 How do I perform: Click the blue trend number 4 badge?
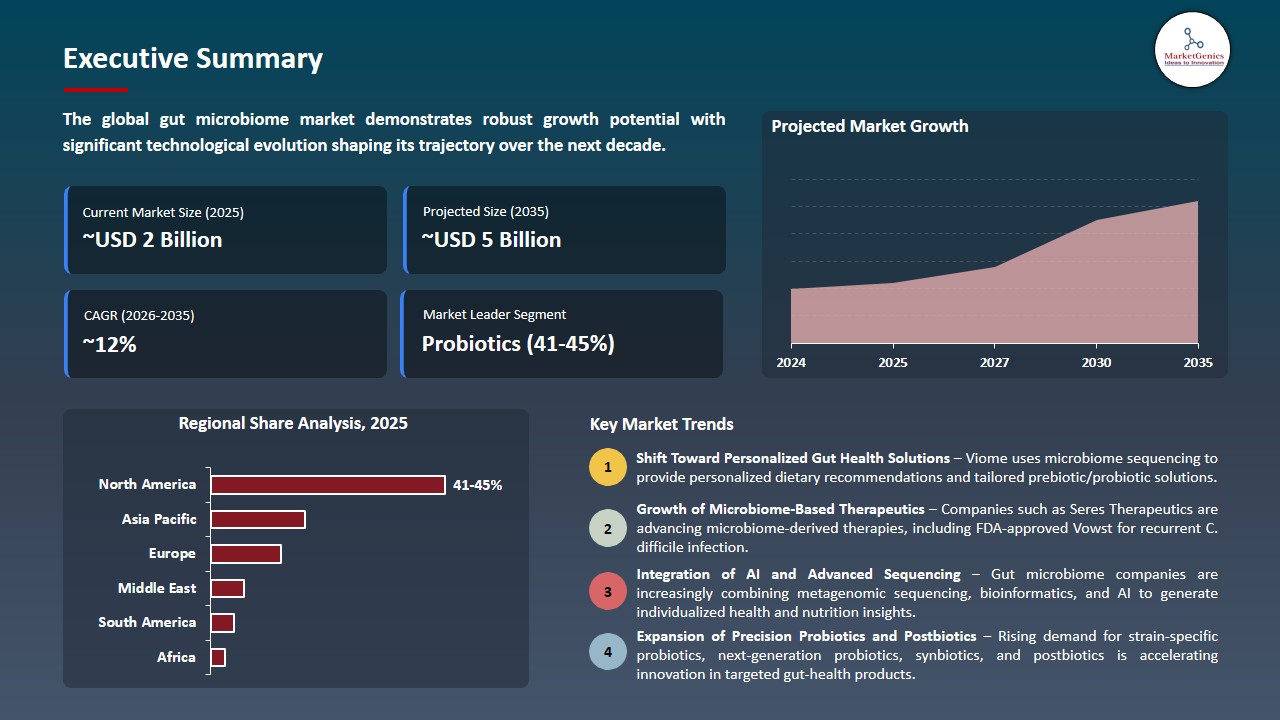pyautogui.click(x=608, y=653)
